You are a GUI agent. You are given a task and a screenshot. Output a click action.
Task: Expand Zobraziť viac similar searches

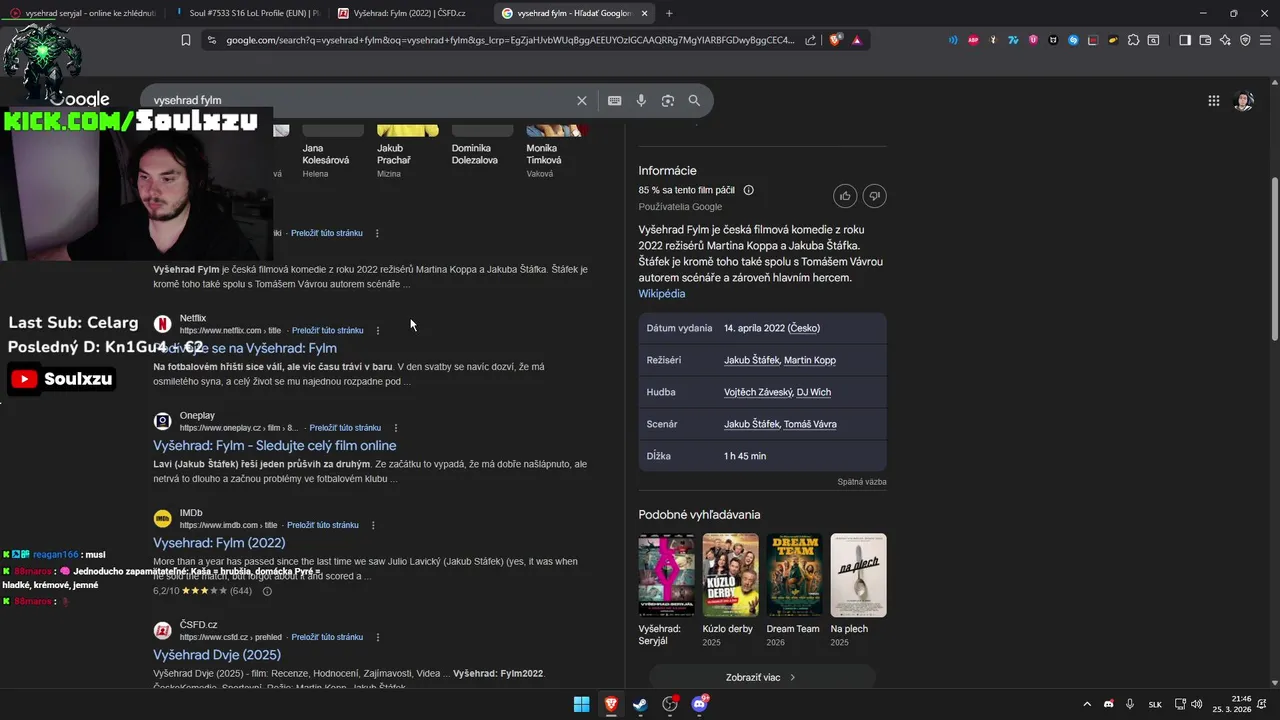762,677
